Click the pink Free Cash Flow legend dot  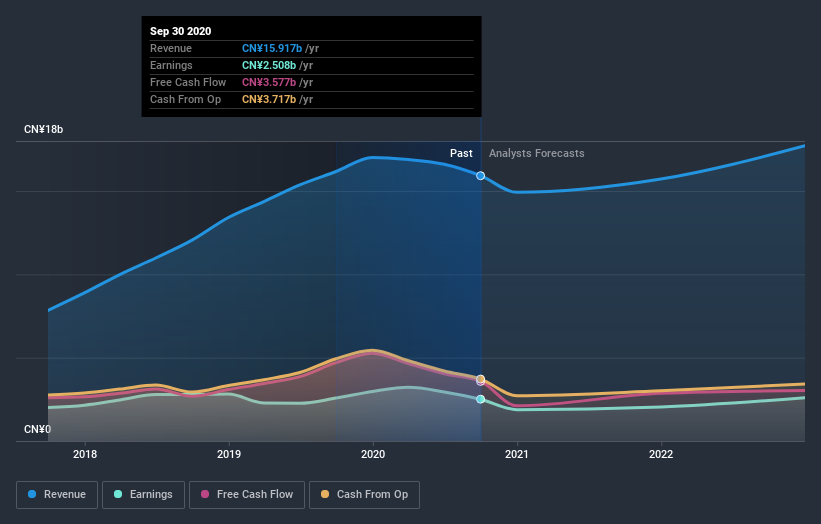(x=205, y=494)
